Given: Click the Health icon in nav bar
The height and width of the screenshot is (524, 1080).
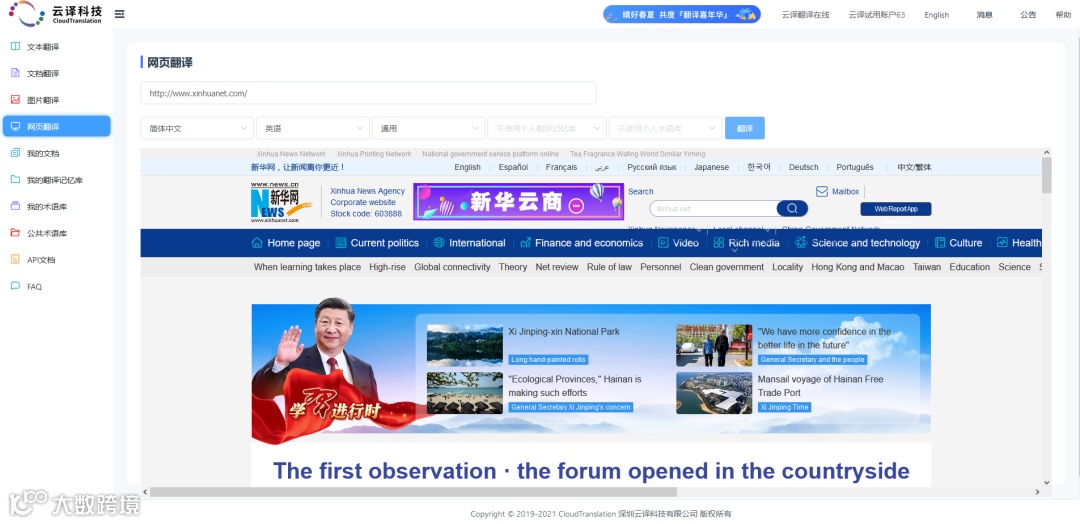Looking at the screenshot, I should click(x=1001, y=242).
